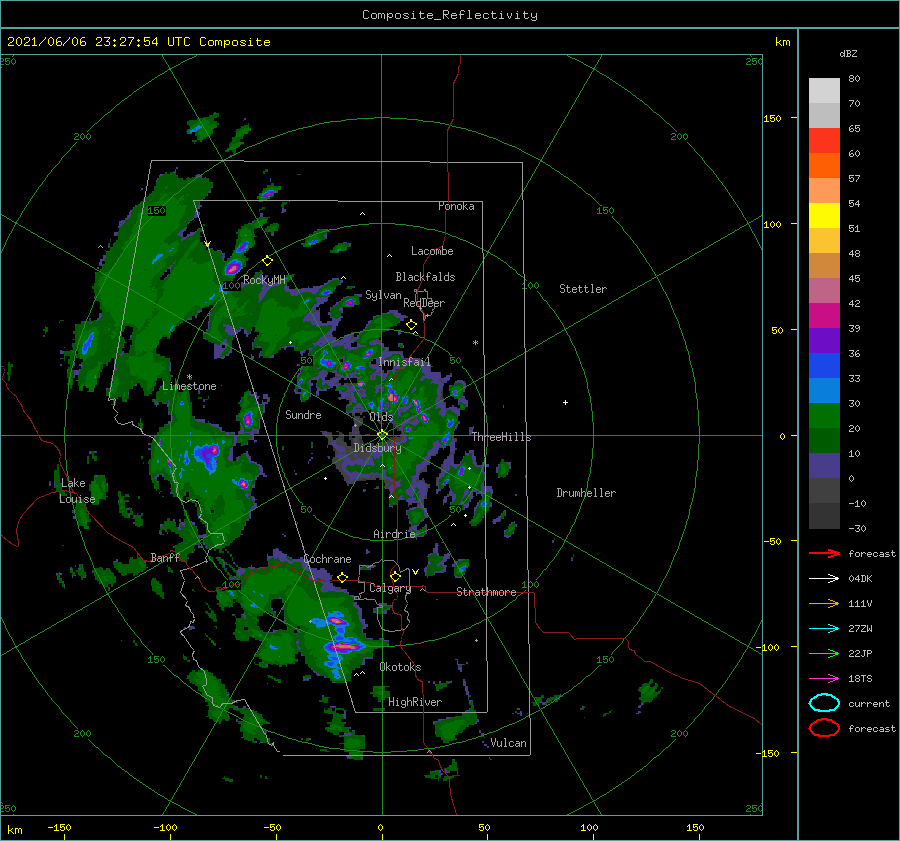Click the Strathmore town label

point(486,592)
